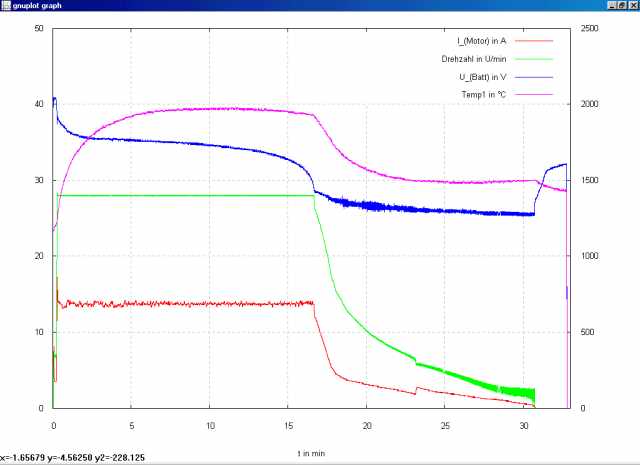Close the gnuplot graph window

coord(632,6)
